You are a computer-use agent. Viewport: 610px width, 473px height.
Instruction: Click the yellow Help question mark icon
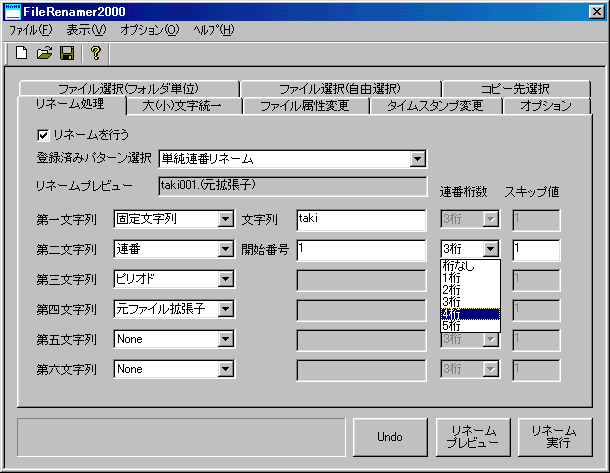pyautogui.click(x=96, y=53)
